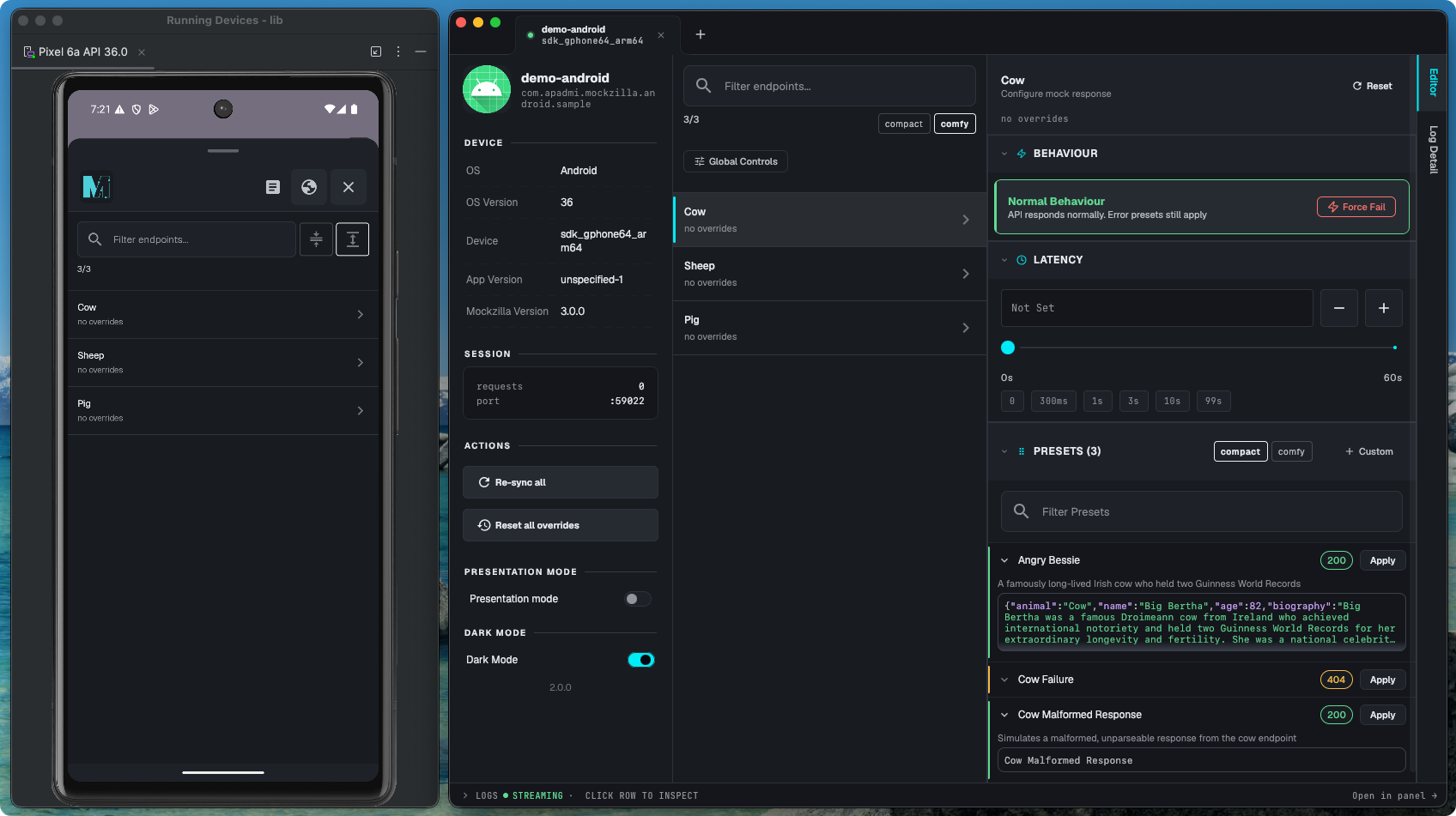Click the Android app avatar icon

point(487,89)
